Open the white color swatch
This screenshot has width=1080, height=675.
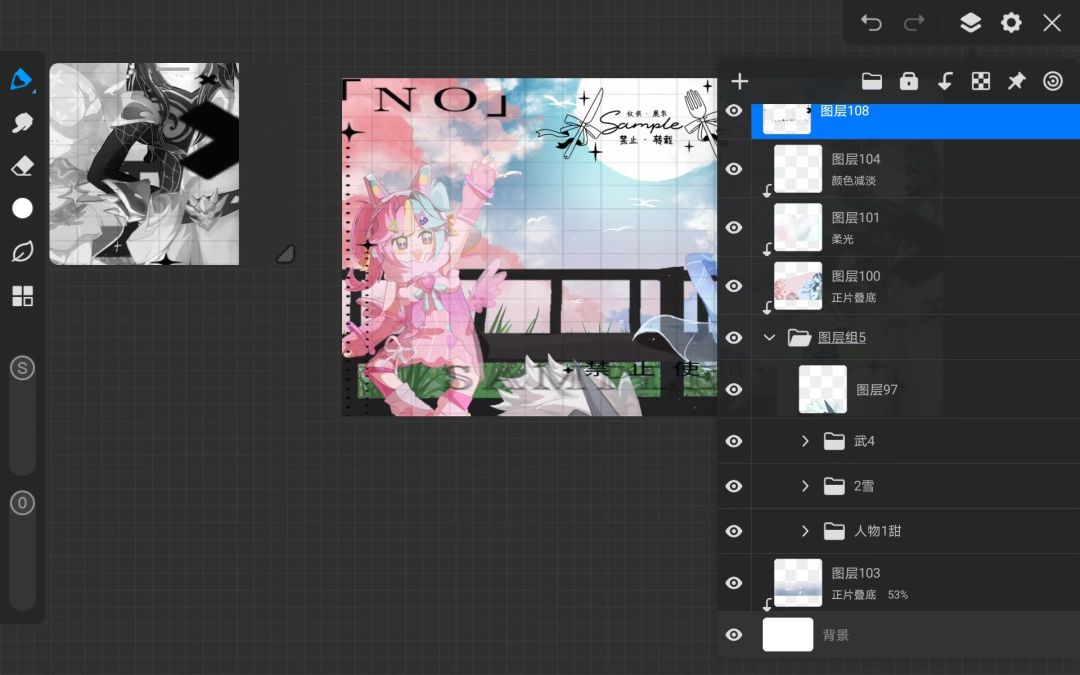(22, 209)
